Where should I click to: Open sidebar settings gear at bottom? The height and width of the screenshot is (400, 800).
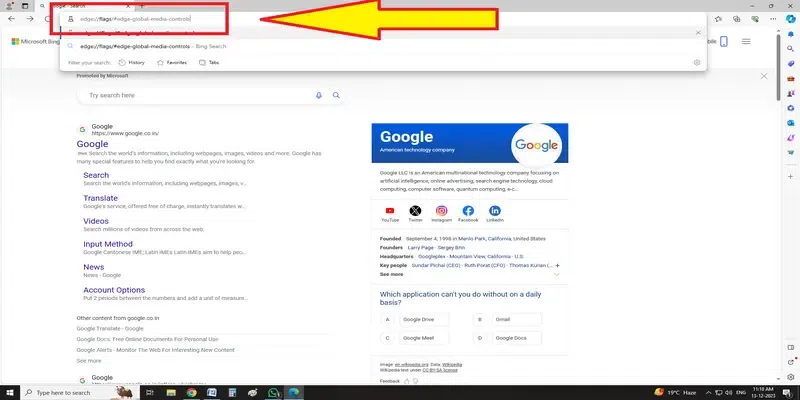(791, 378)
